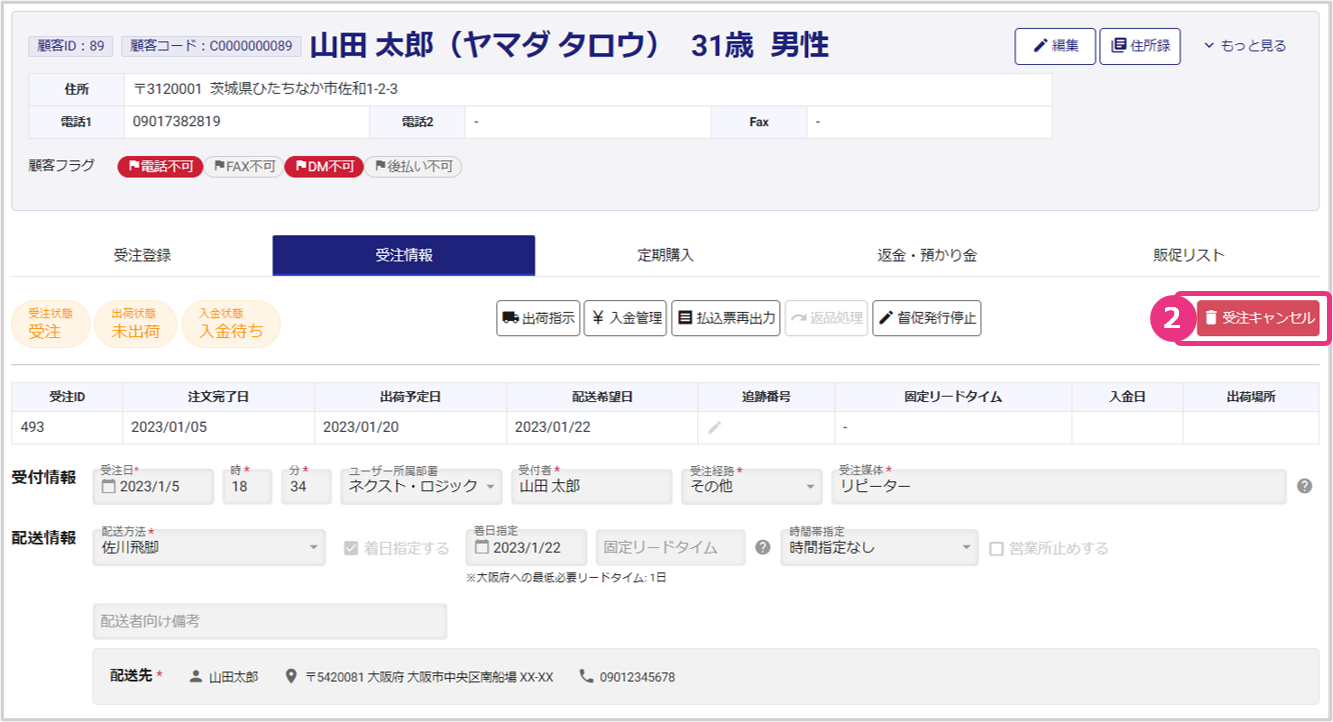
Task: Switch to the 定期購入 tab
Action: tap(665, 255)
